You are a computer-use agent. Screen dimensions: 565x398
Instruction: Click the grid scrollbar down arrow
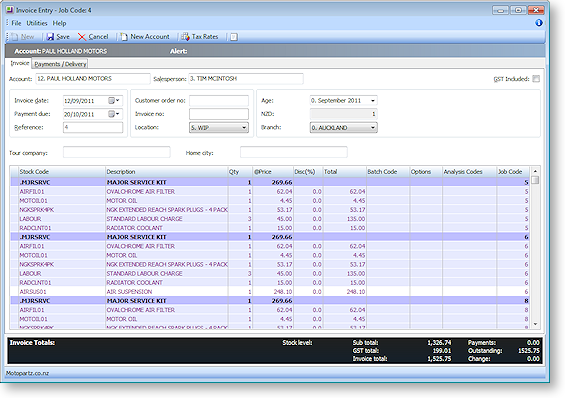(x=535, y=324)
